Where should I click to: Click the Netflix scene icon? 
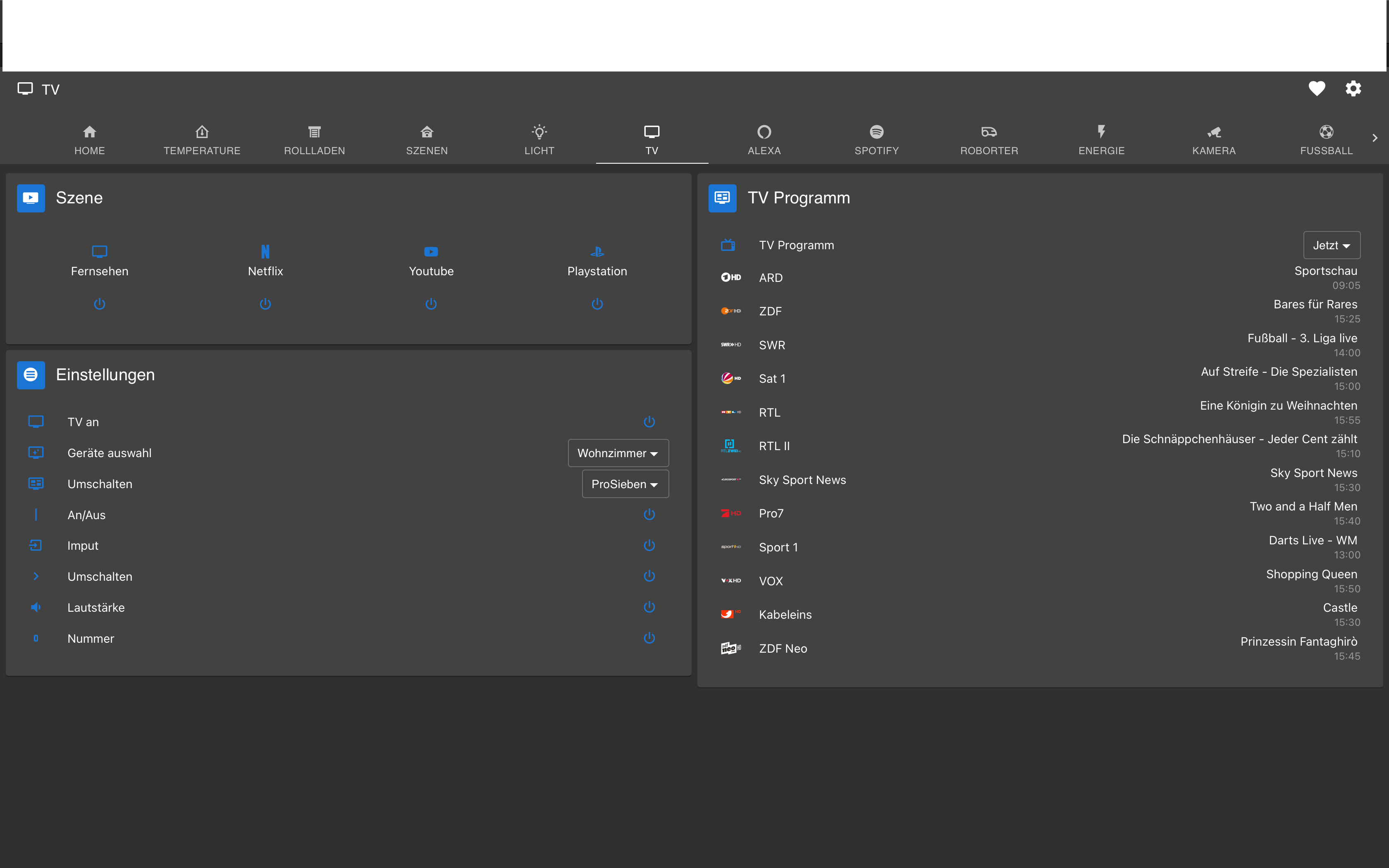[265, 251]
